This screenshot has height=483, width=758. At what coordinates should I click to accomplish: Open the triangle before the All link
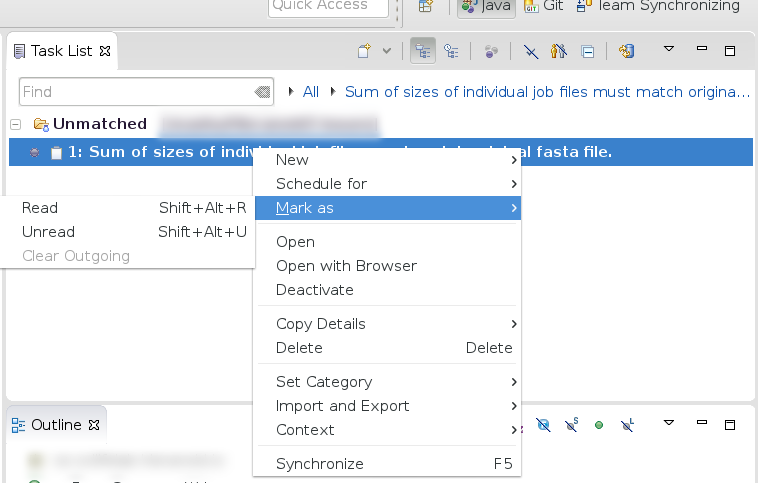[291, 91]
